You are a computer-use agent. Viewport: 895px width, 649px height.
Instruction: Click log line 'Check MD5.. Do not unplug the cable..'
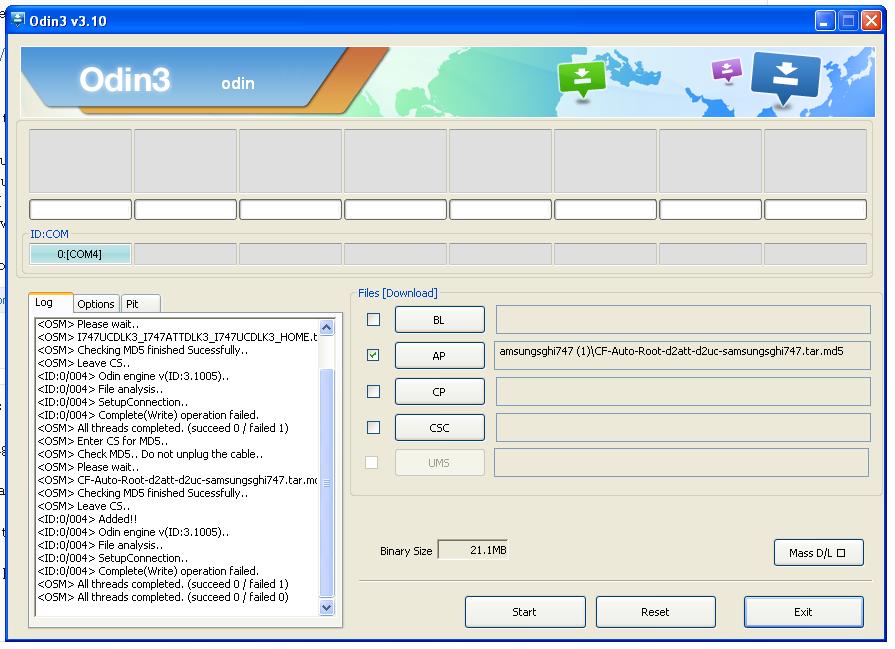150,454
